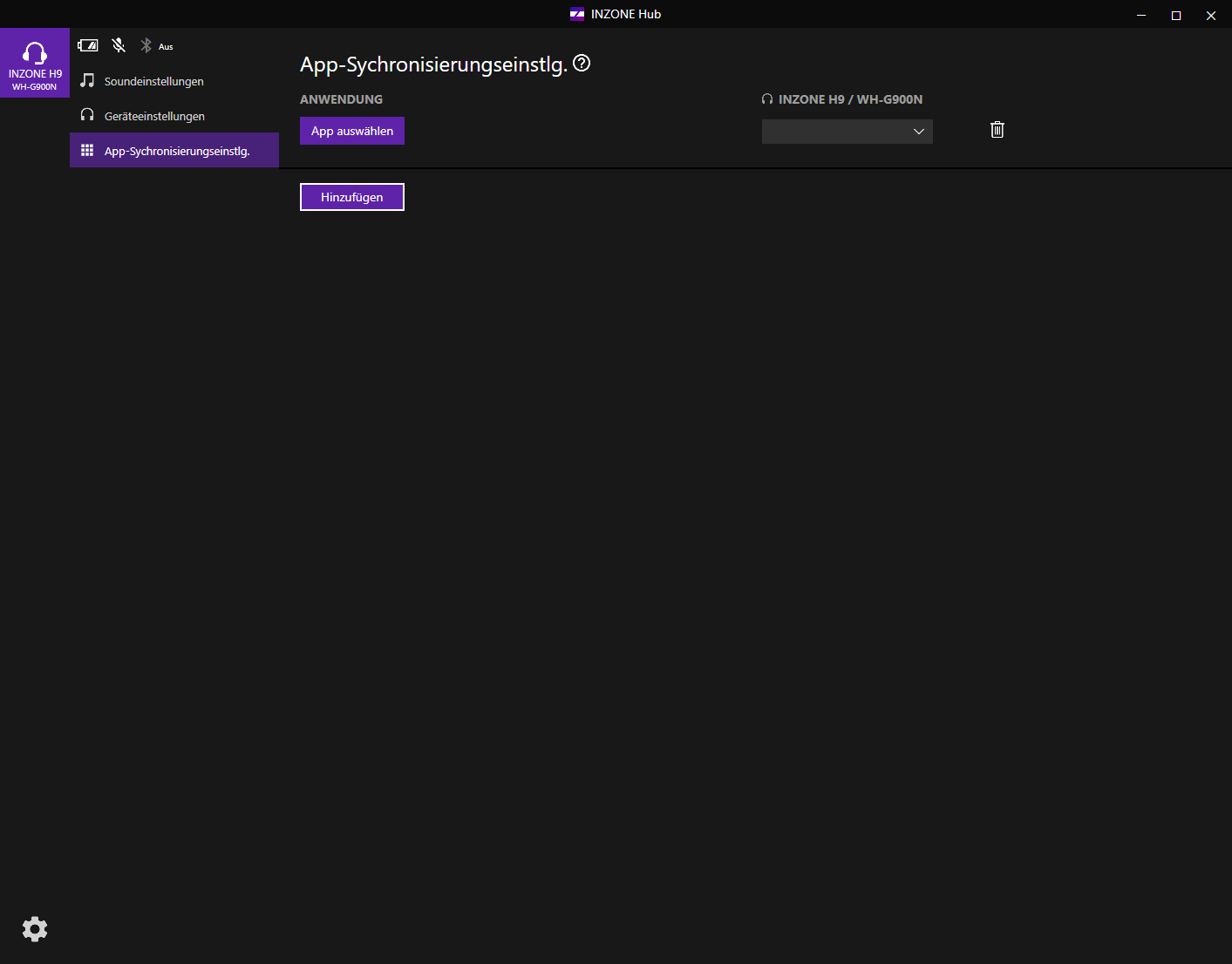Click the INZONE H9 / WH-G900N column header
Viewport: 1232px width, 964px height.
842,99
